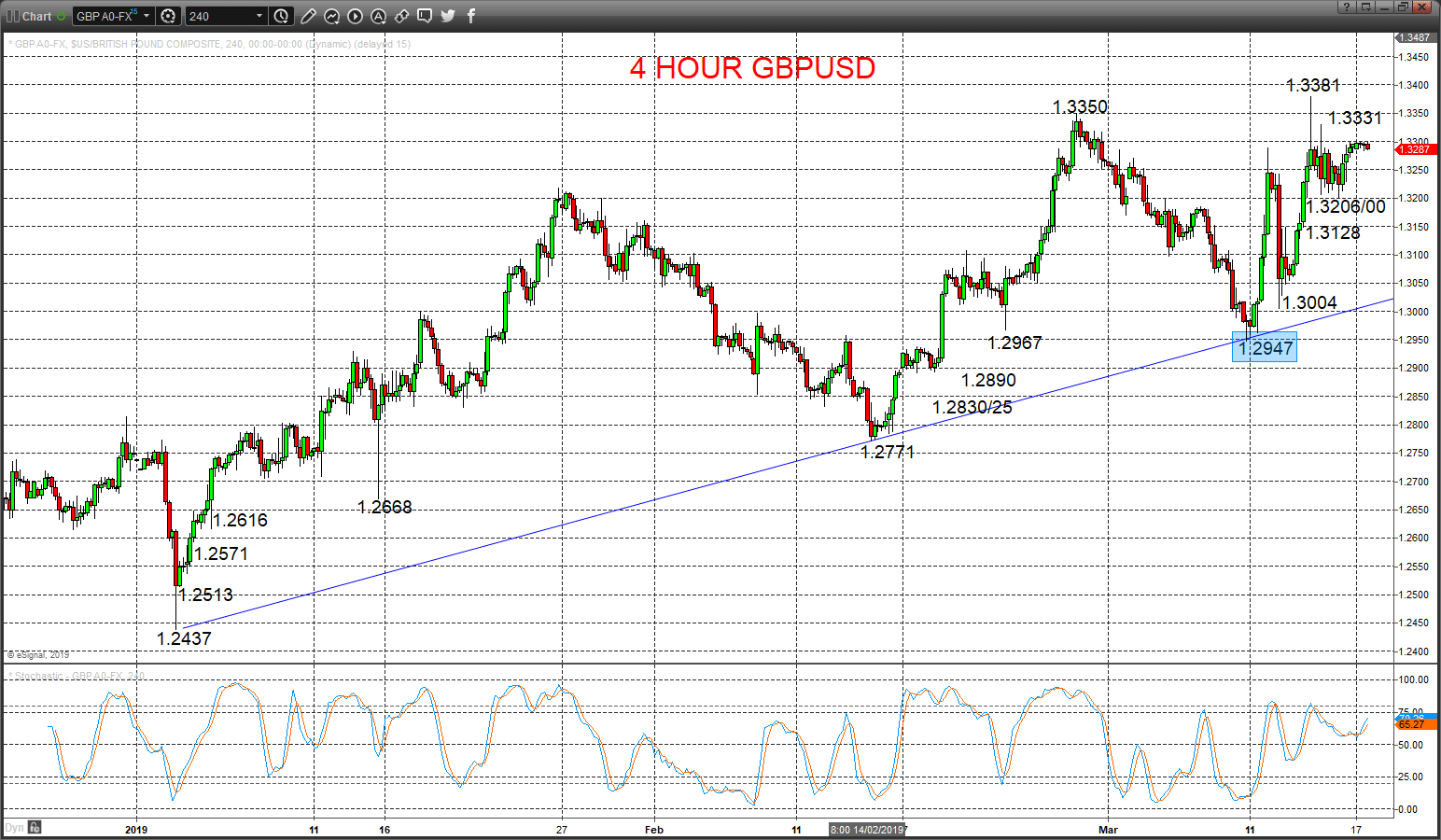Share chart via Facebook icon

point(471,16)
